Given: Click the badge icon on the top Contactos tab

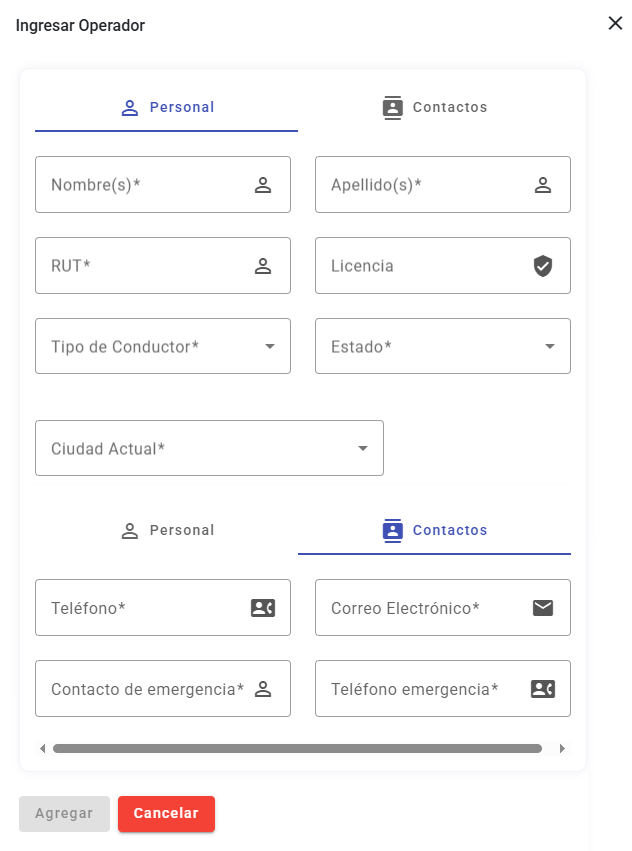Looking at the screenshot, I should [392, 107].
